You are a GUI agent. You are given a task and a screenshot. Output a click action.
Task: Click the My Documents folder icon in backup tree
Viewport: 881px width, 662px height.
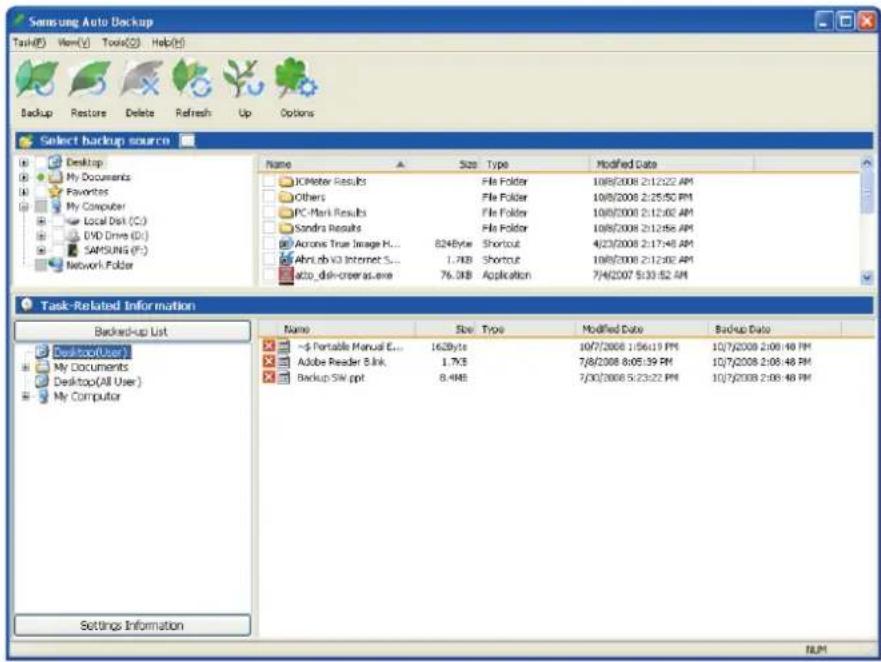click(x=42, y=367)
